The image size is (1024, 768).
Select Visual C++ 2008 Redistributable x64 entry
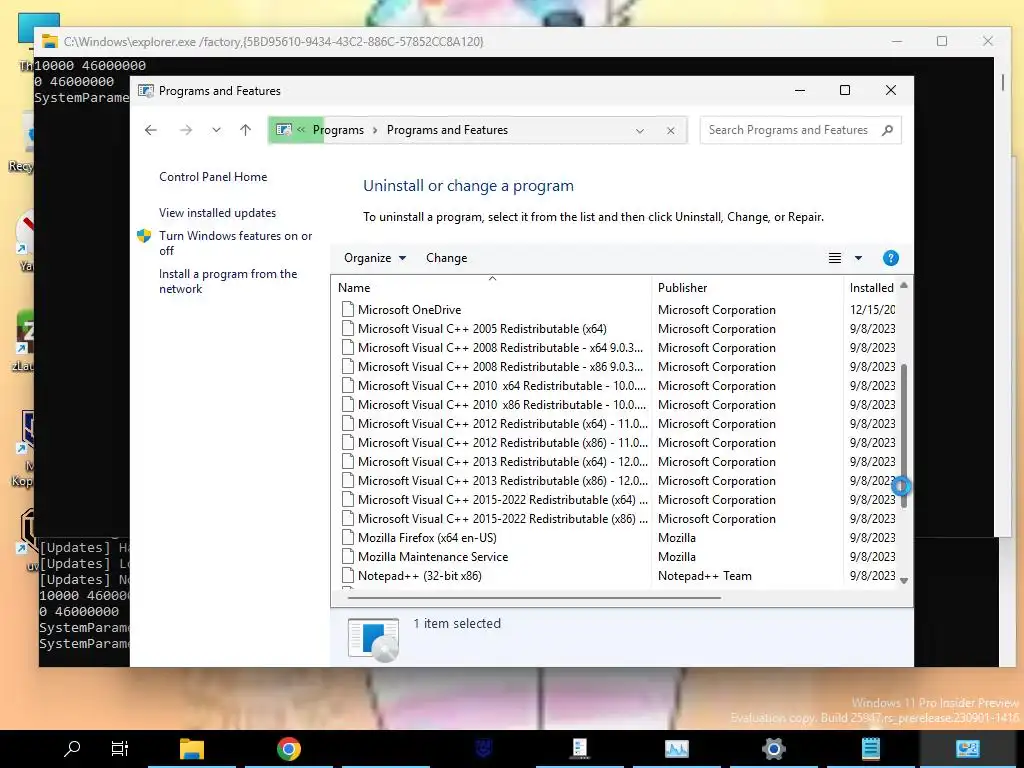point(500,347)
